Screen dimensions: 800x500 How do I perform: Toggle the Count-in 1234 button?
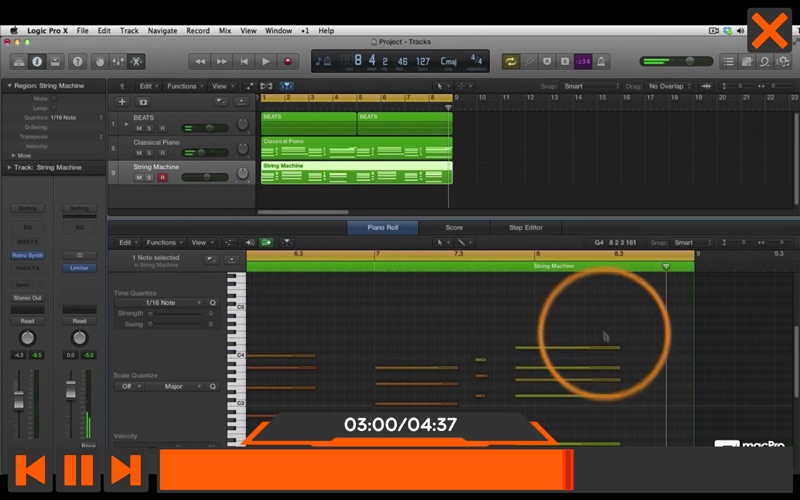click(583, 62)
